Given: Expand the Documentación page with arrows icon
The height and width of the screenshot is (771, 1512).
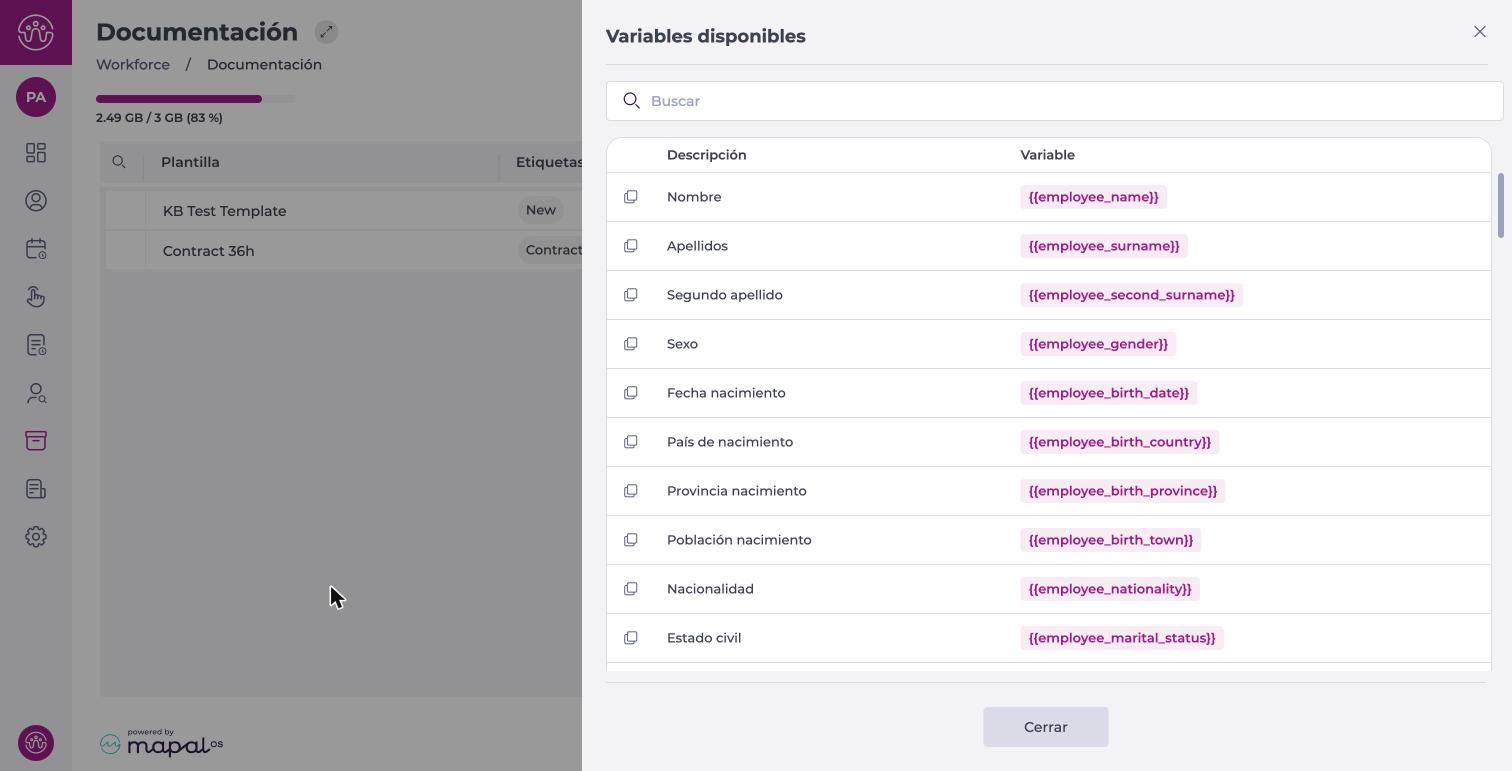Looking at the screenshot, I should (x=326, y=32).
